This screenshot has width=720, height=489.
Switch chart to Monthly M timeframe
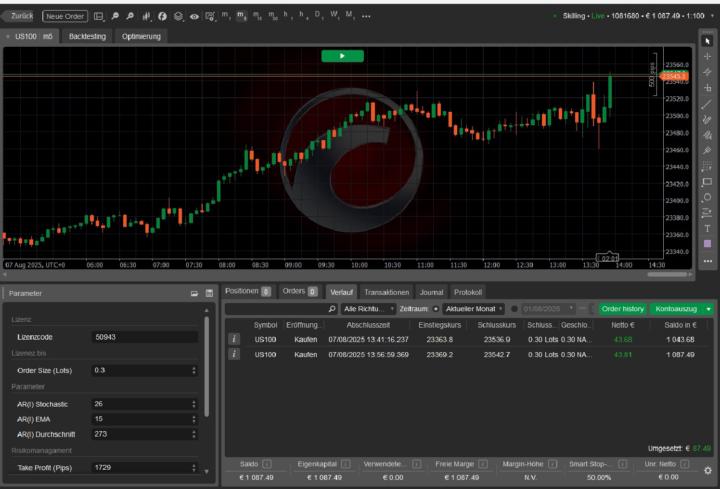click(349, 15)
